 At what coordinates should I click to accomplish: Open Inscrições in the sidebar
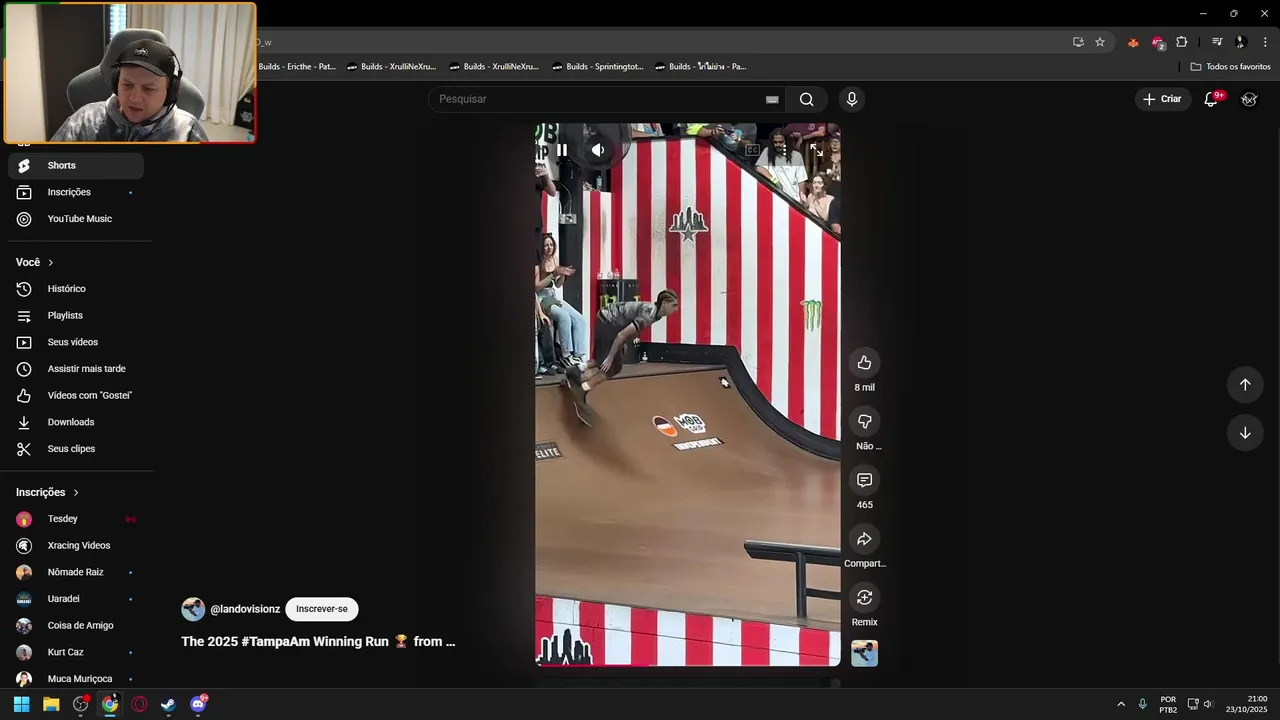pos(76,192)
